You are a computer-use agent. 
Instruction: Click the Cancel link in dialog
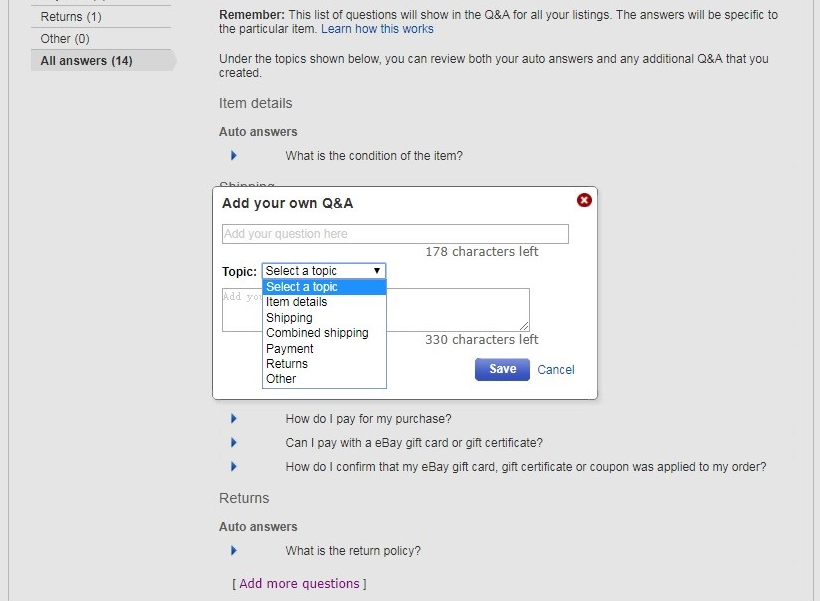coord(556,370)
